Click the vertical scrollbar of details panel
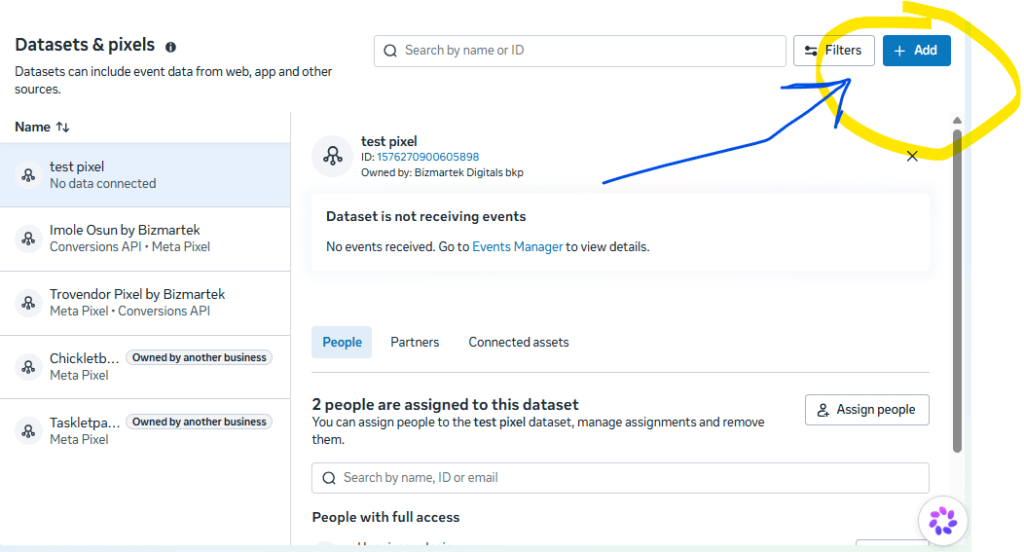 pyautogui.click(x=957, y=291)
